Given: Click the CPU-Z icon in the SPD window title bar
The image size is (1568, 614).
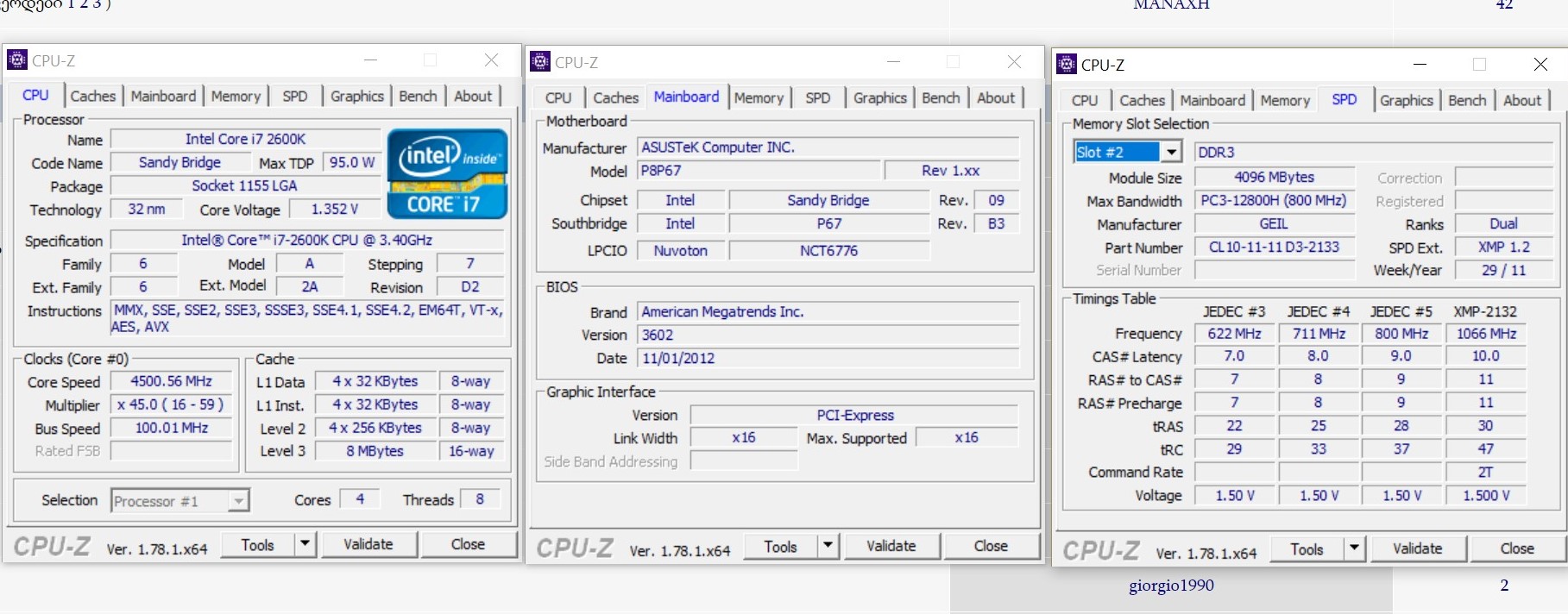Looking at the screenshot, I should 1067,64.
